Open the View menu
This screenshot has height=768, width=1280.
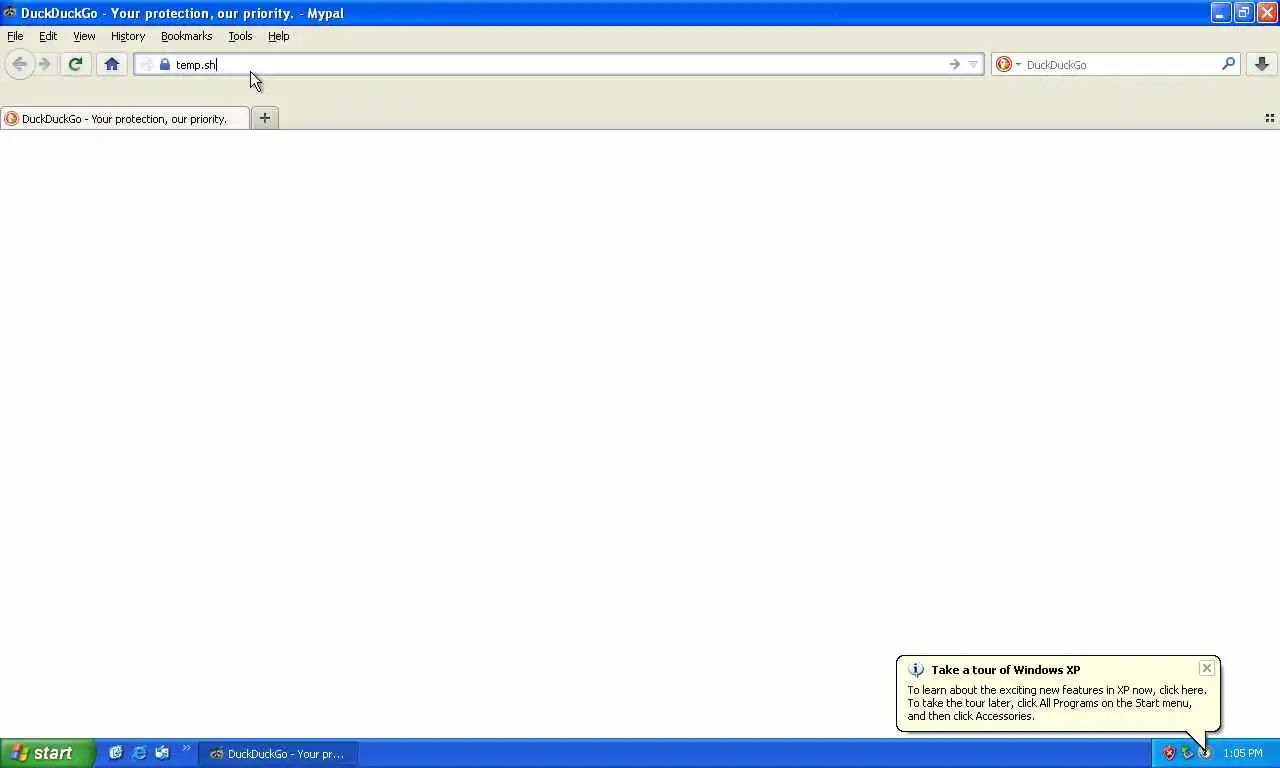pos(84,36)
